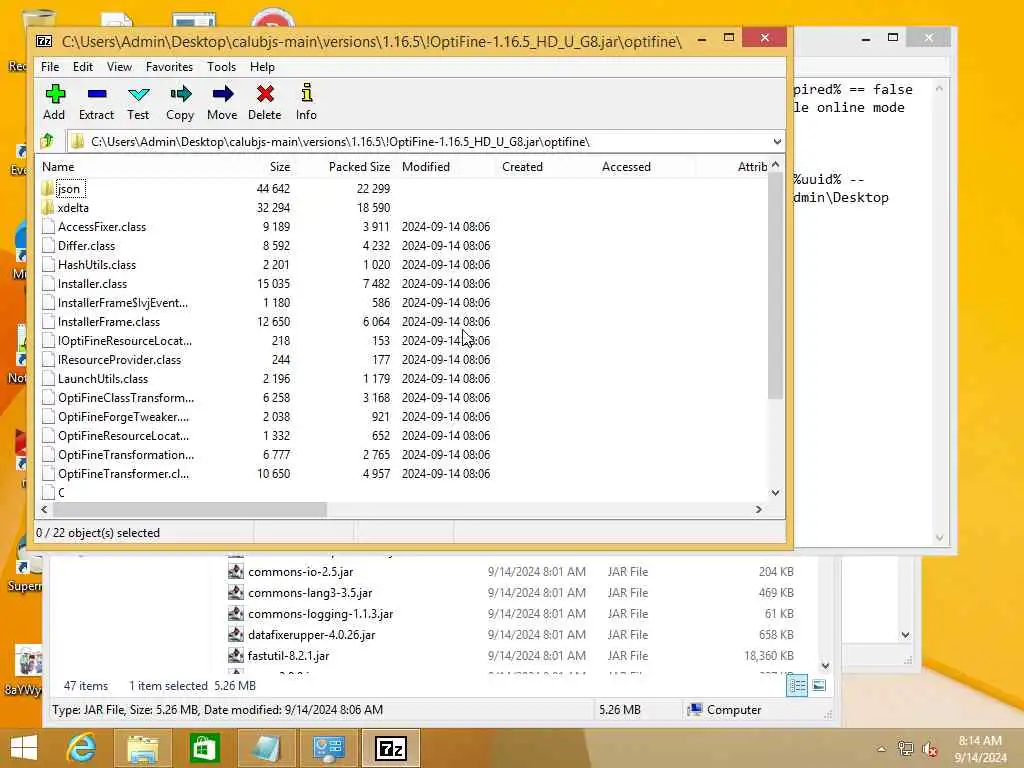Switch Explorer to large icons view
The width and height of the screenshot is (1024, 768).
(x=819, y=686)
